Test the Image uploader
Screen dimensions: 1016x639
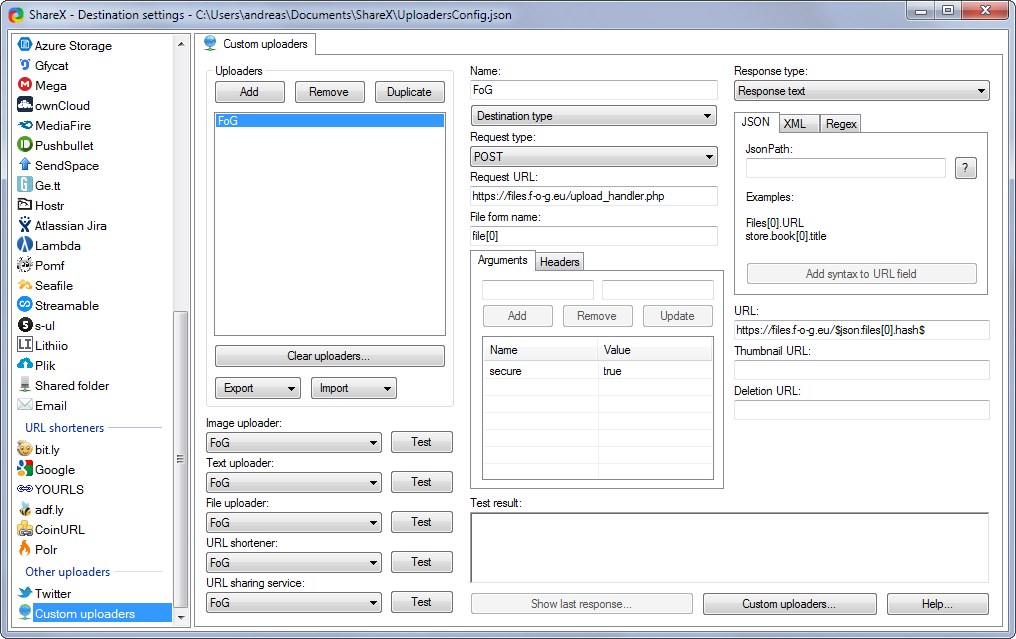422,442
